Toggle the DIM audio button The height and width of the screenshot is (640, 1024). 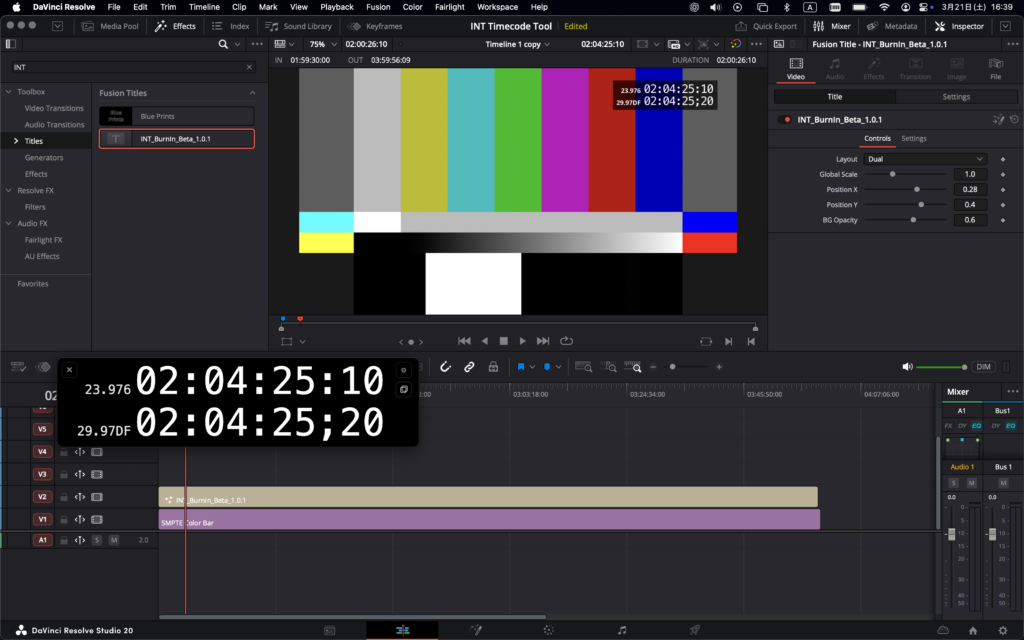click(983, 367)
